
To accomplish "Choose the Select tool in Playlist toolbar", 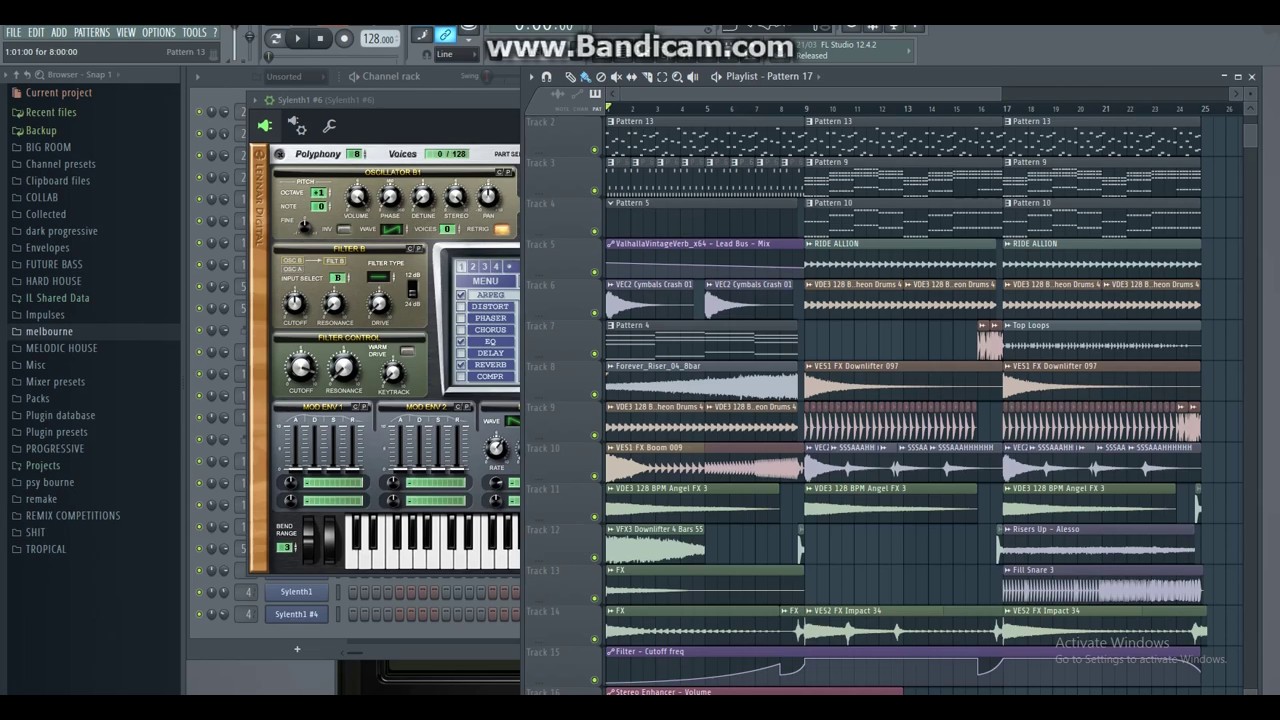I will point(662,77).
